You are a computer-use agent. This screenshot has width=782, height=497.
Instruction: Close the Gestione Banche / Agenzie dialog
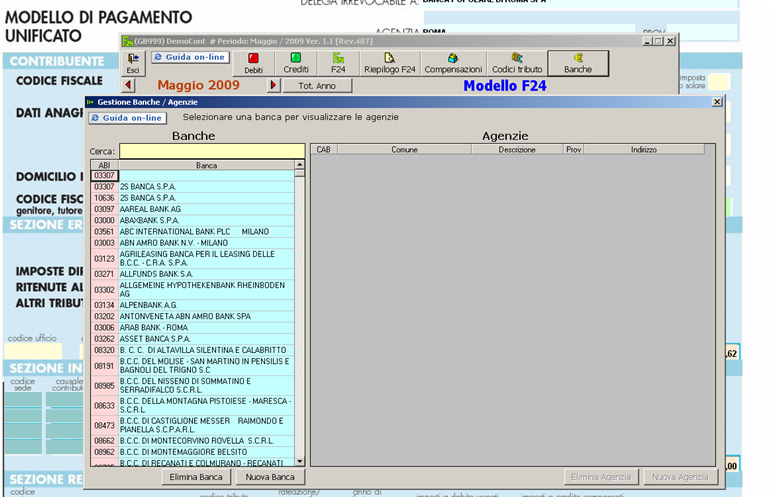tap(716, 102)
